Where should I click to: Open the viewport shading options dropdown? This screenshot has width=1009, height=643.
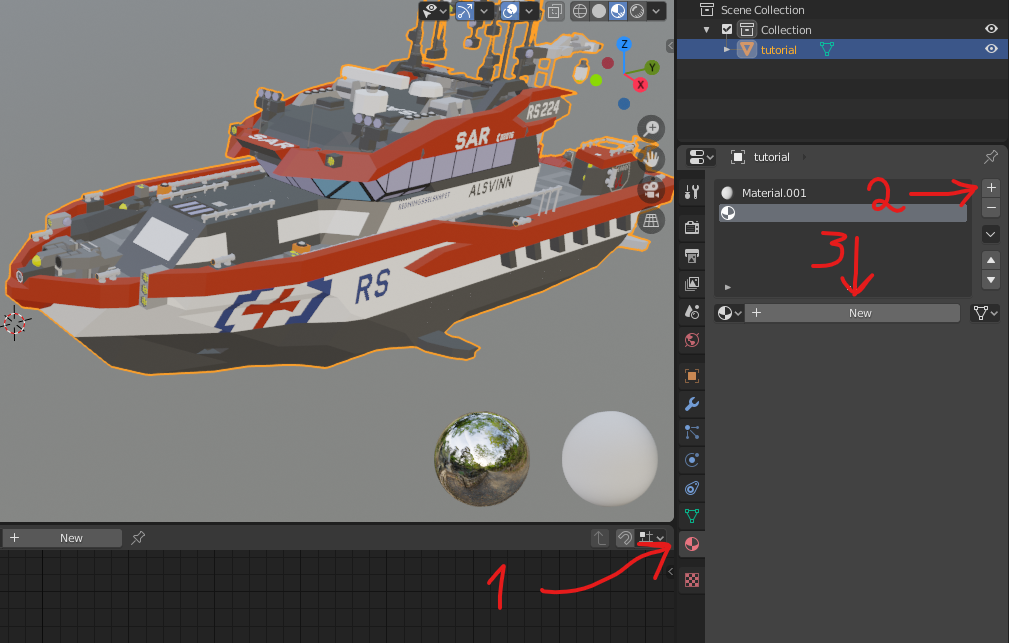(x=656, y=11)
